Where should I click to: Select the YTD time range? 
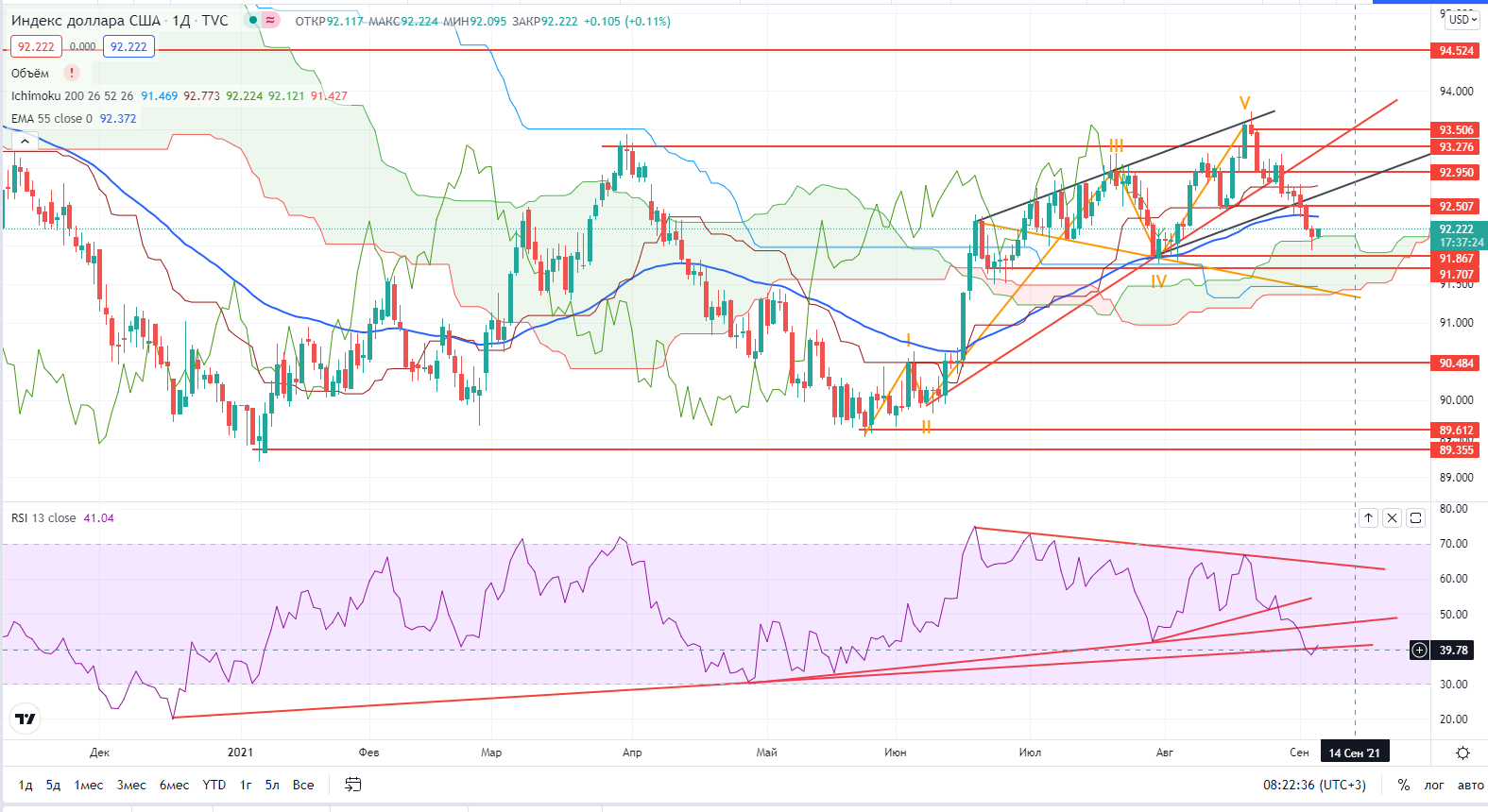pyautogui.click(x=214, y=785)
